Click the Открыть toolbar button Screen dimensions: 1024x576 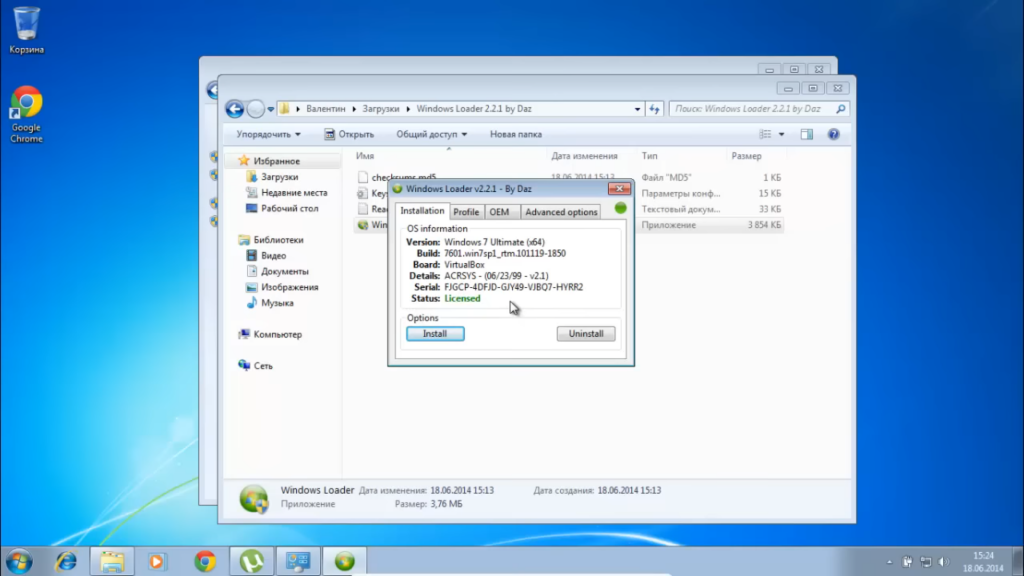tap(349, 135)
